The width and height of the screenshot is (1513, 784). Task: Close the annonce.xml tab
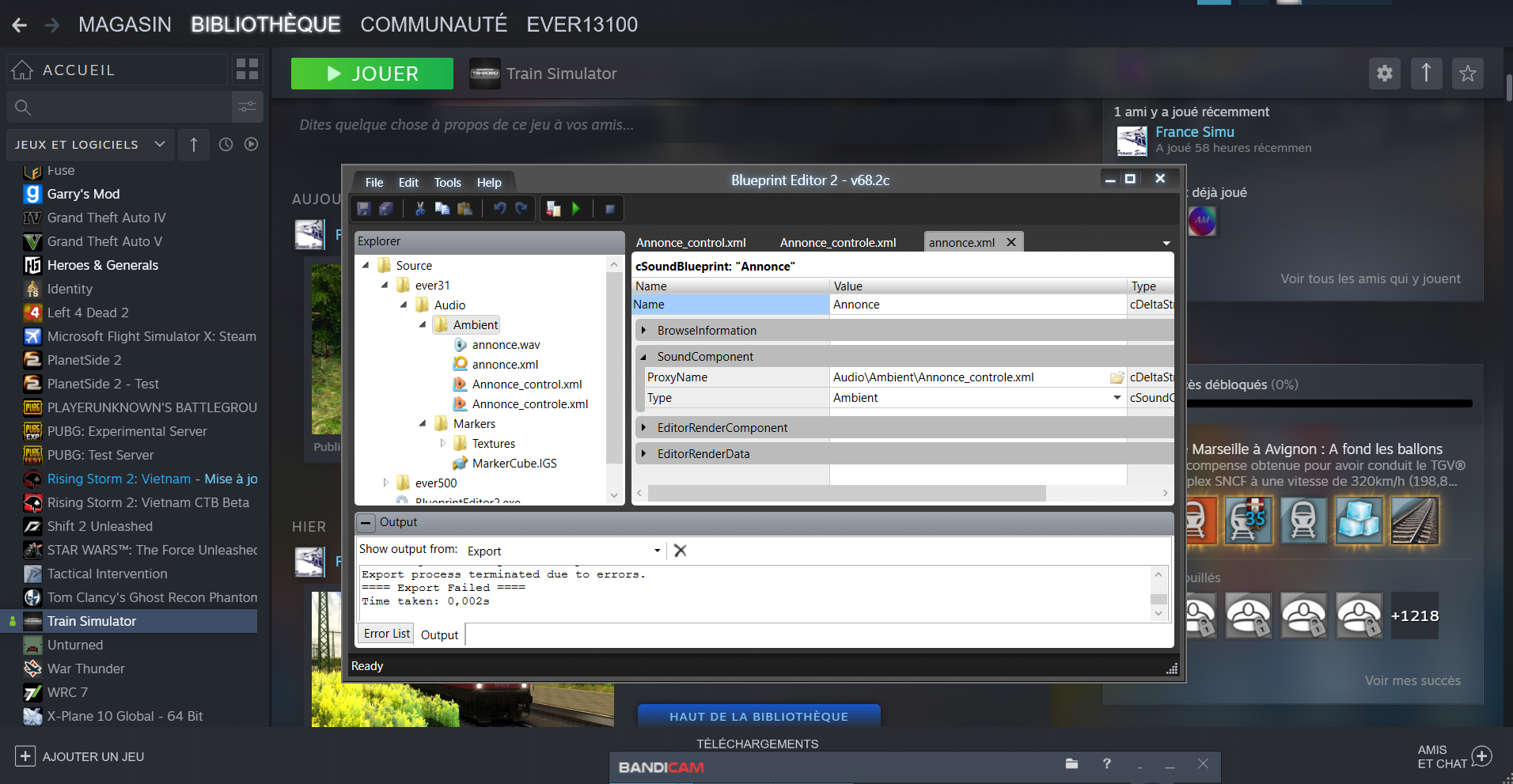[x=1011, y=242]
